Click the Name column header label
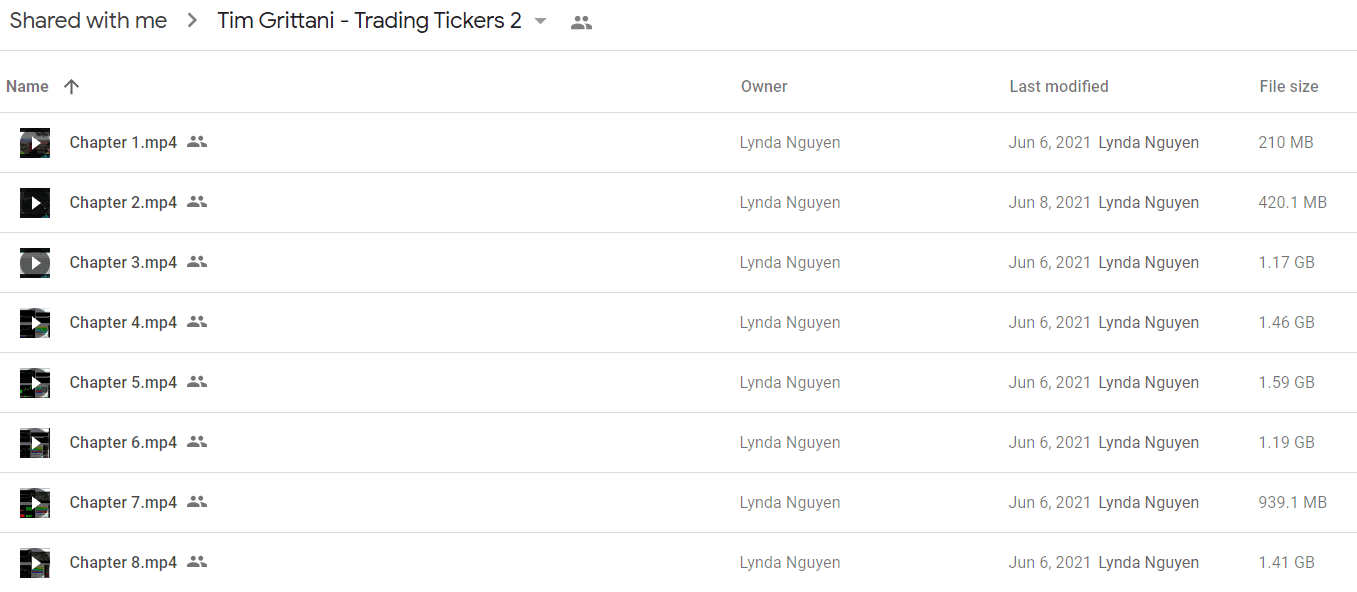The image size is (1357, 592). click(x=27, y=87)
